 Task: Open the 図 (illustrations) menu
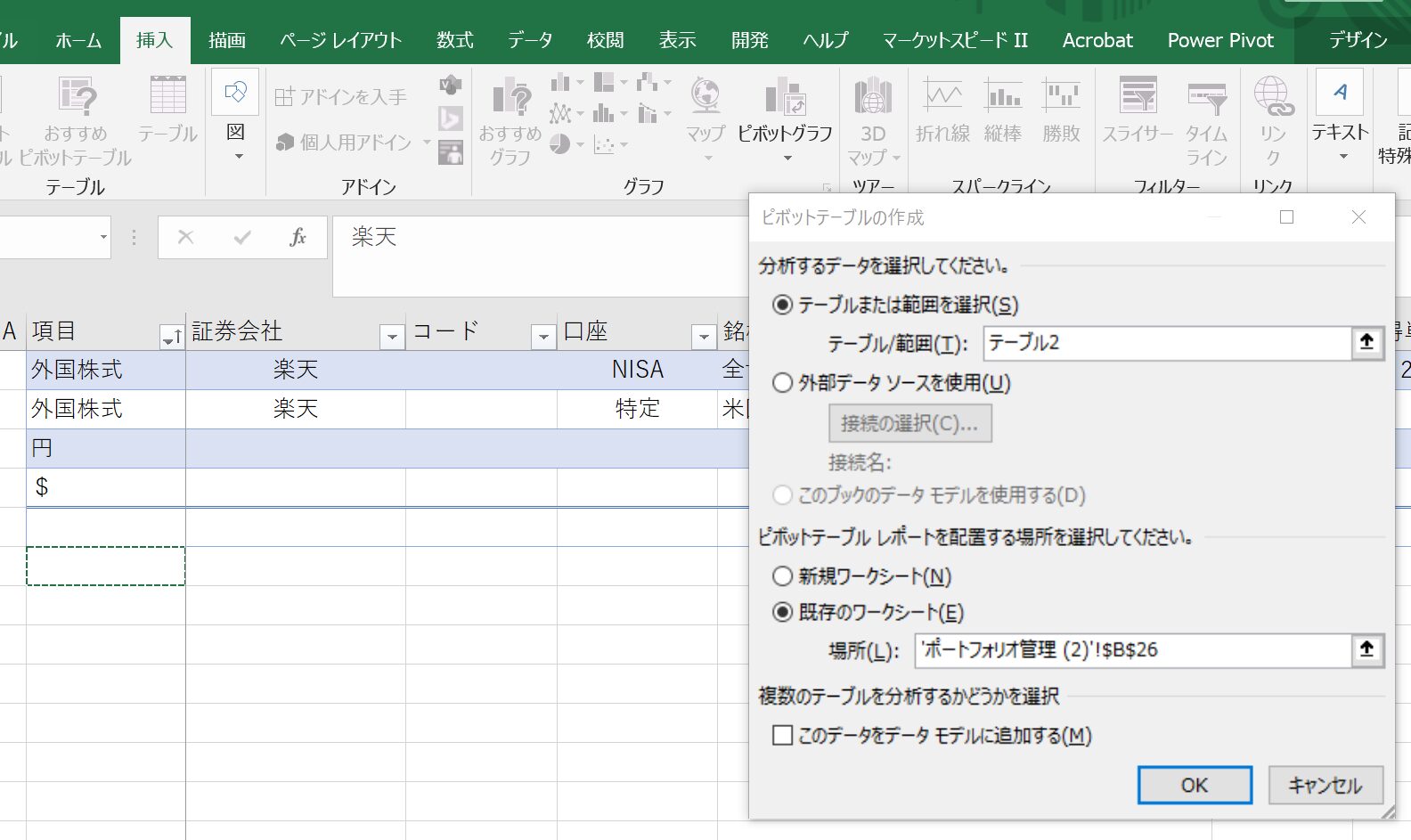coord(235,118)
